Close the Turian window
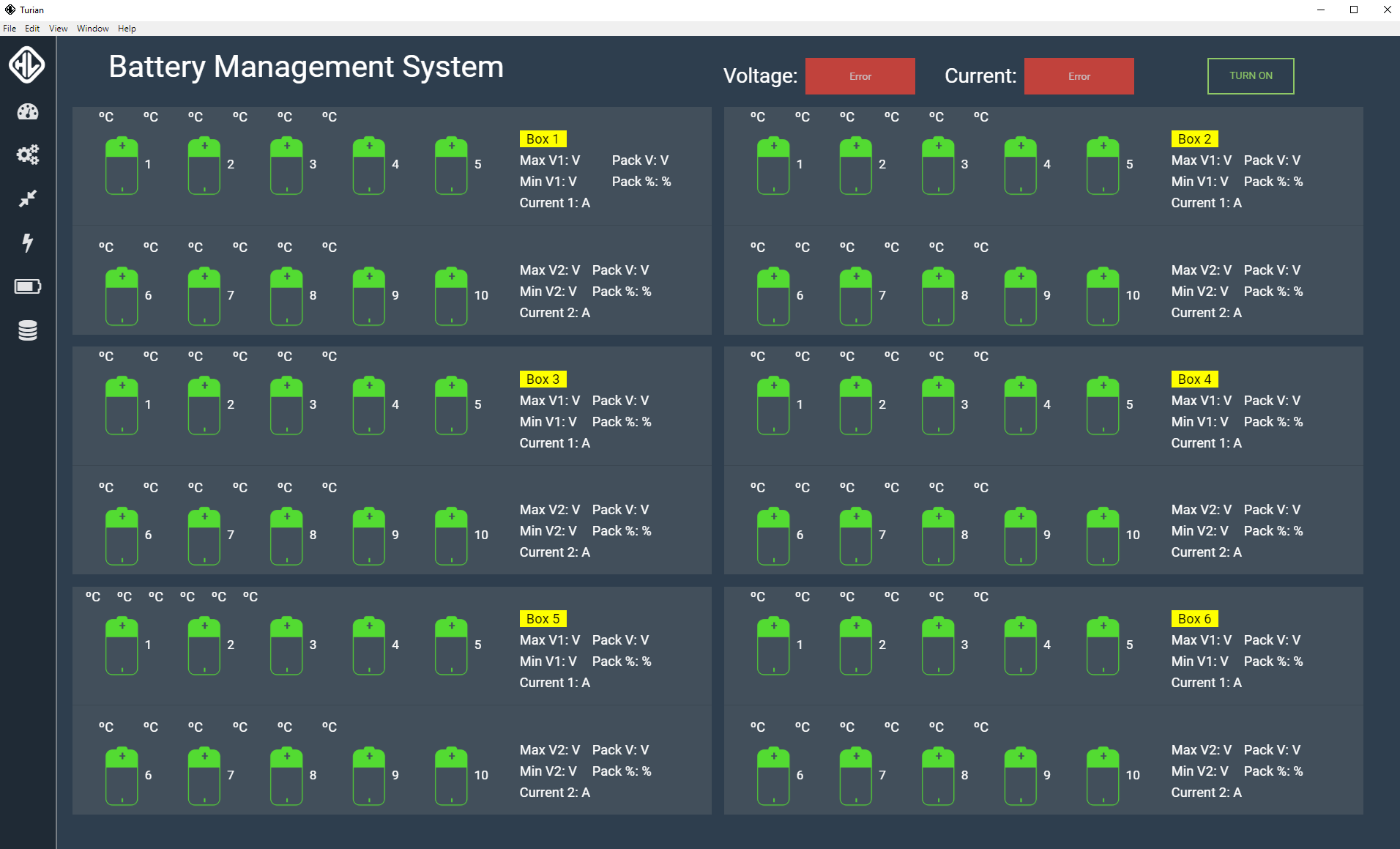 click(x=1387, y=10)
